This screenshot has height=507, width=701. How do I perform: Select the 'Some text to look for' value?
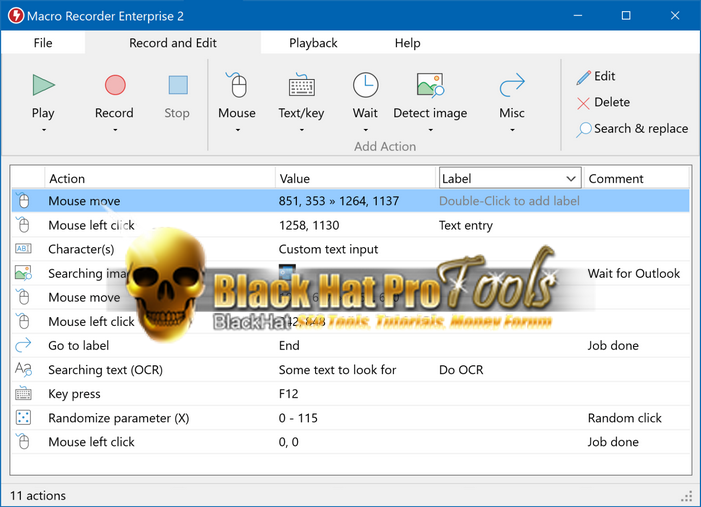pos(337,370)
